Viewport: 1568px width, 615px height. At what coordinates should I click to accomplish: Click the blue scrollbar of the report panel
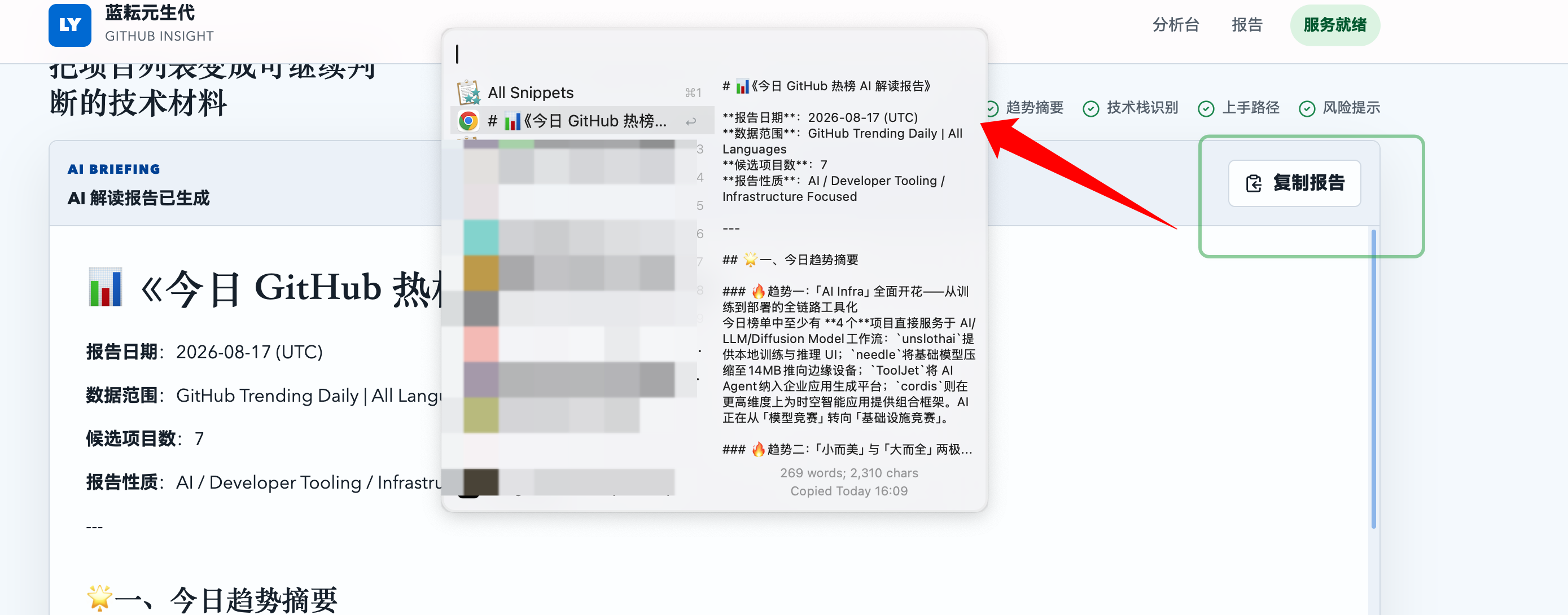tap(1373, 379)
